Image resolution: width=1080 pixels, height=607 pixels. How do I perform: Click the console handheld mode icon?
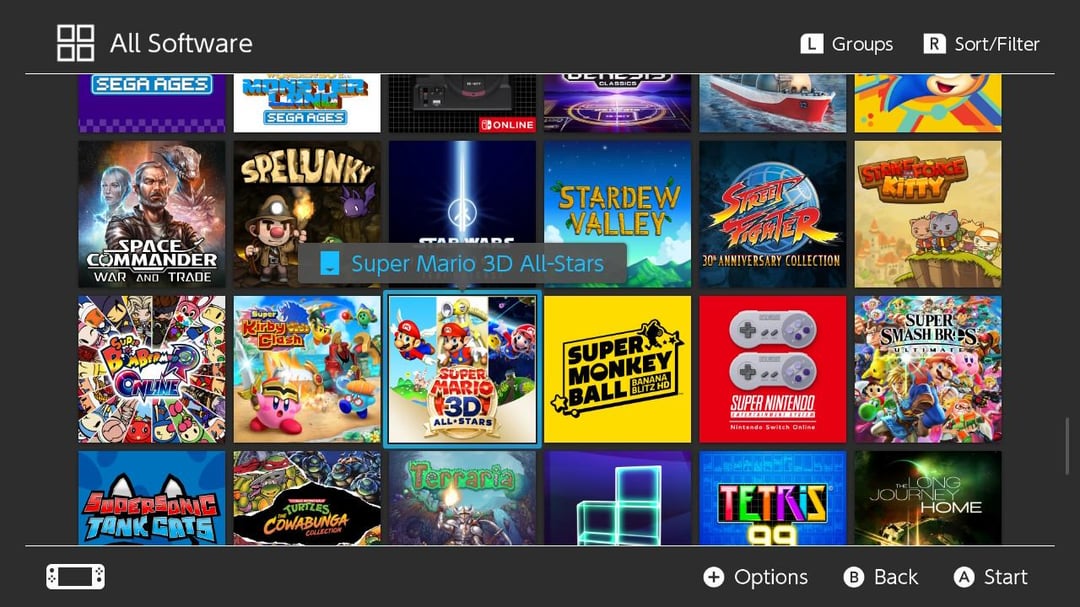[76, 577]
